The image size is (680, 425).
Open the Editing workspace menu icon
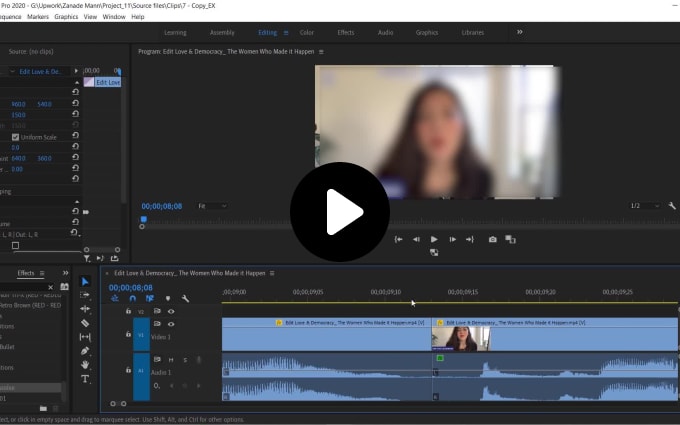(286, 33)
